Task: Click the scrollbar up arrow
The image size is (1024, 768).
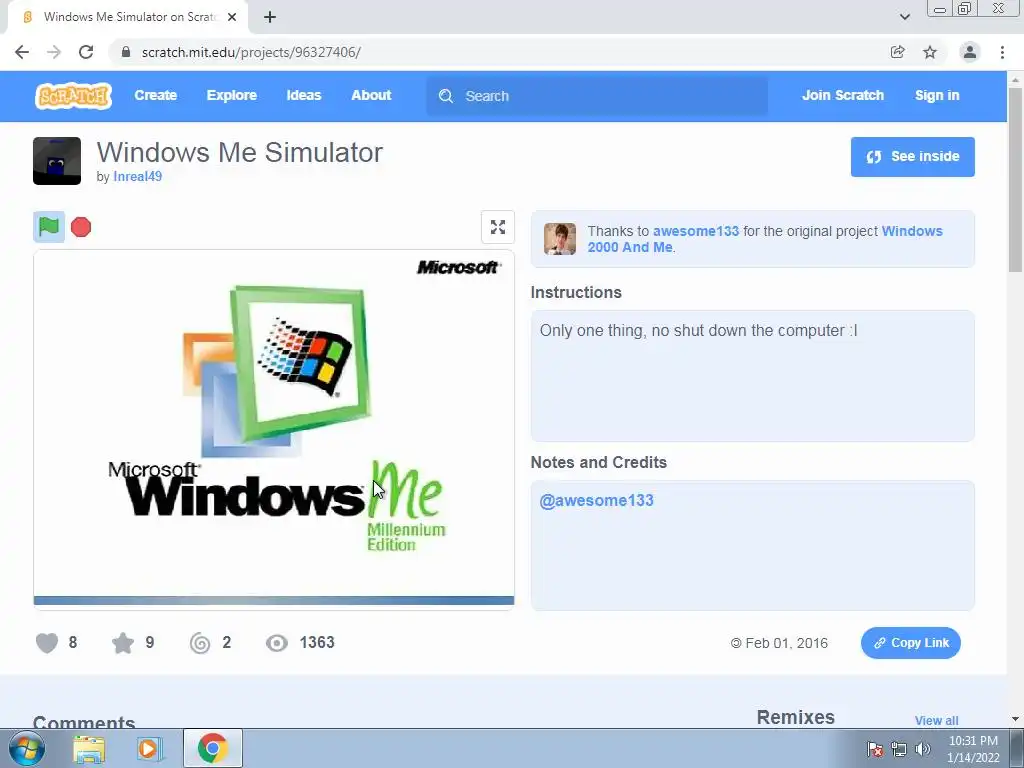Action: [1015, 80]
